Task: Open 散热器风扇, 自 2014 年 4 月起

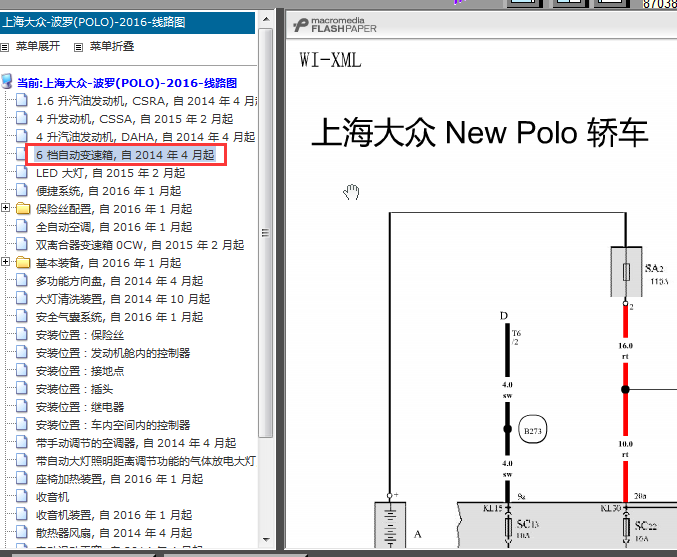Action: pyautogui.click(x=114, y=533)
